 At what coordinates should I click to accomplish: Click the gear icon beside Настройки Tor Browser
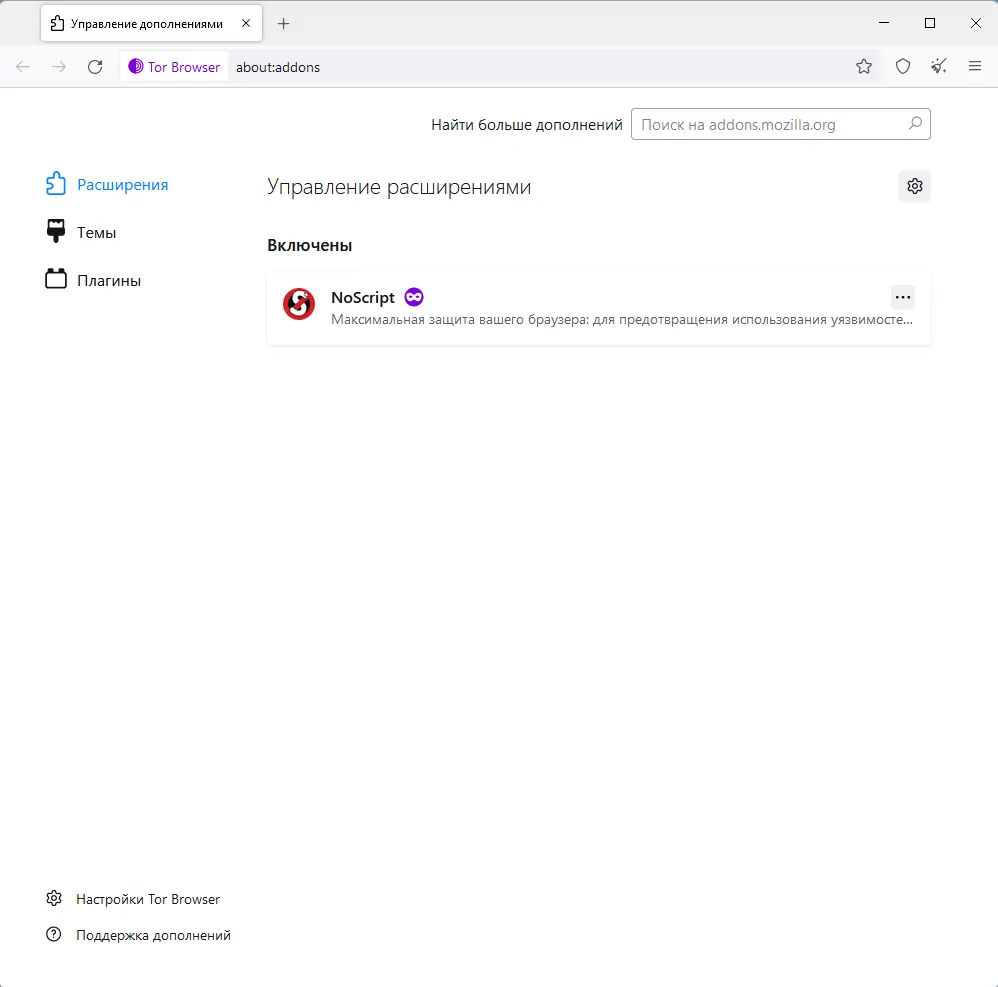coord(54,898)
